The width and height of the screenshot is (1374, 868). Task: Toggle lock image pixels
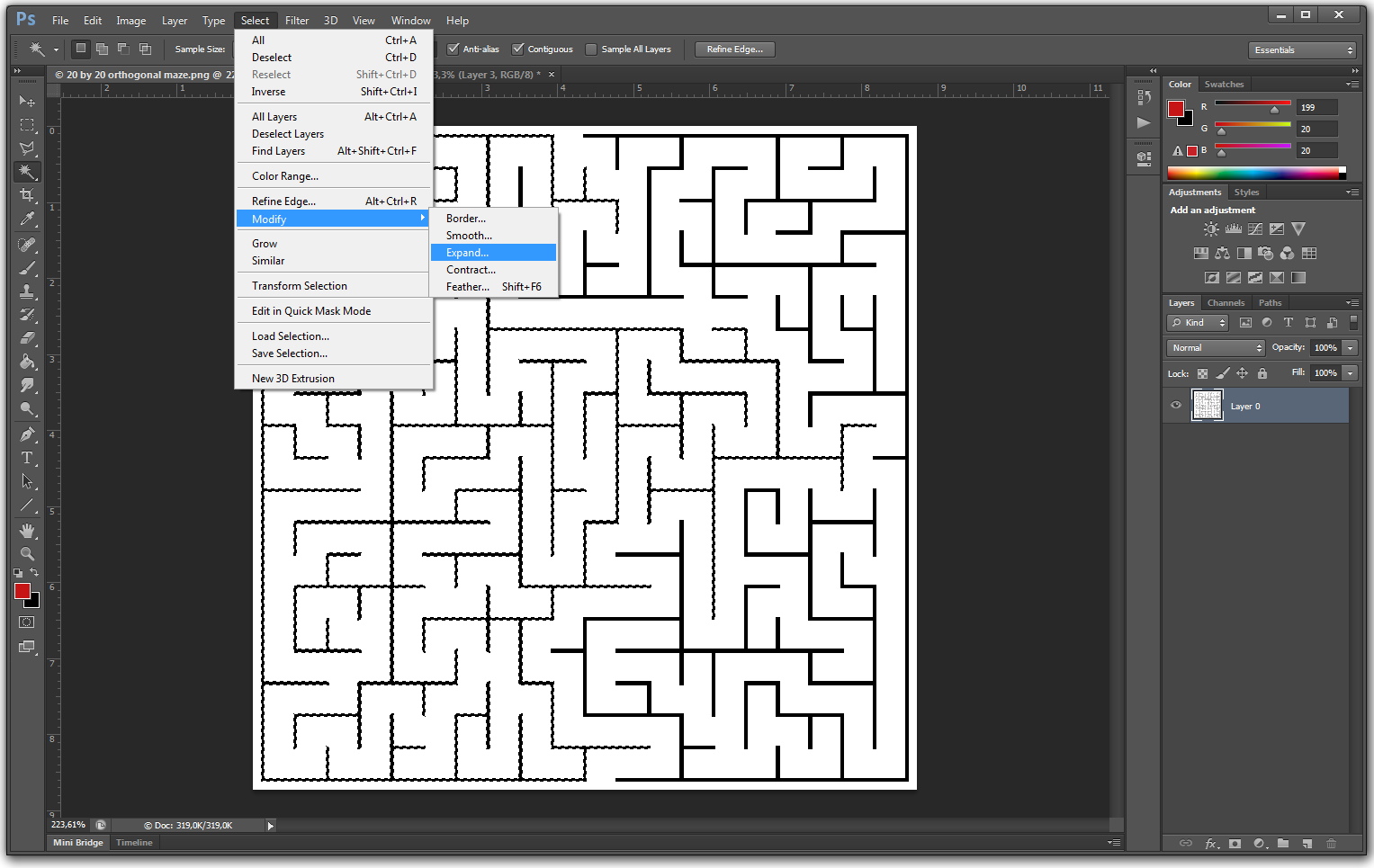[x=1222, y=373]
